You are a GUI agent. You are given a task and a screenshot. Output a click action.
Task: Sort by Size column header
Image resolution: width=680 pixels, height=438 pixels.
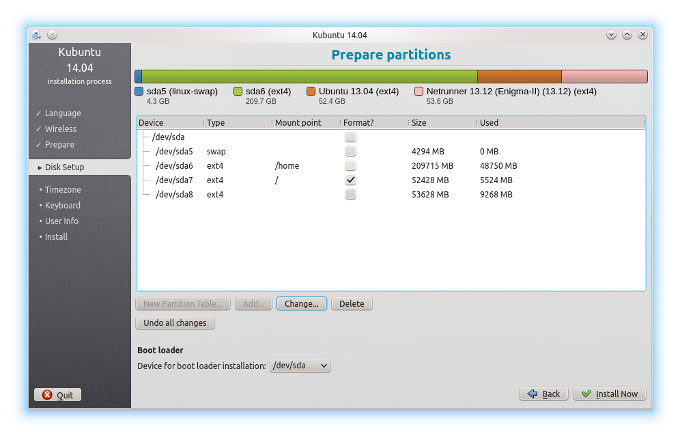click(x=441, y=123)
